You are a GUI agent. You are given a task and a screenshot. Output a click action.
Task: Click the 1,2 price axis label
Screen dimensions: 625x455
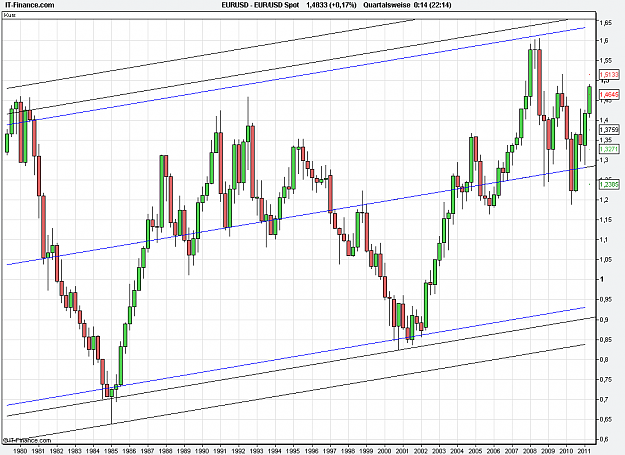pyautogui.click(x=604, y=200)
